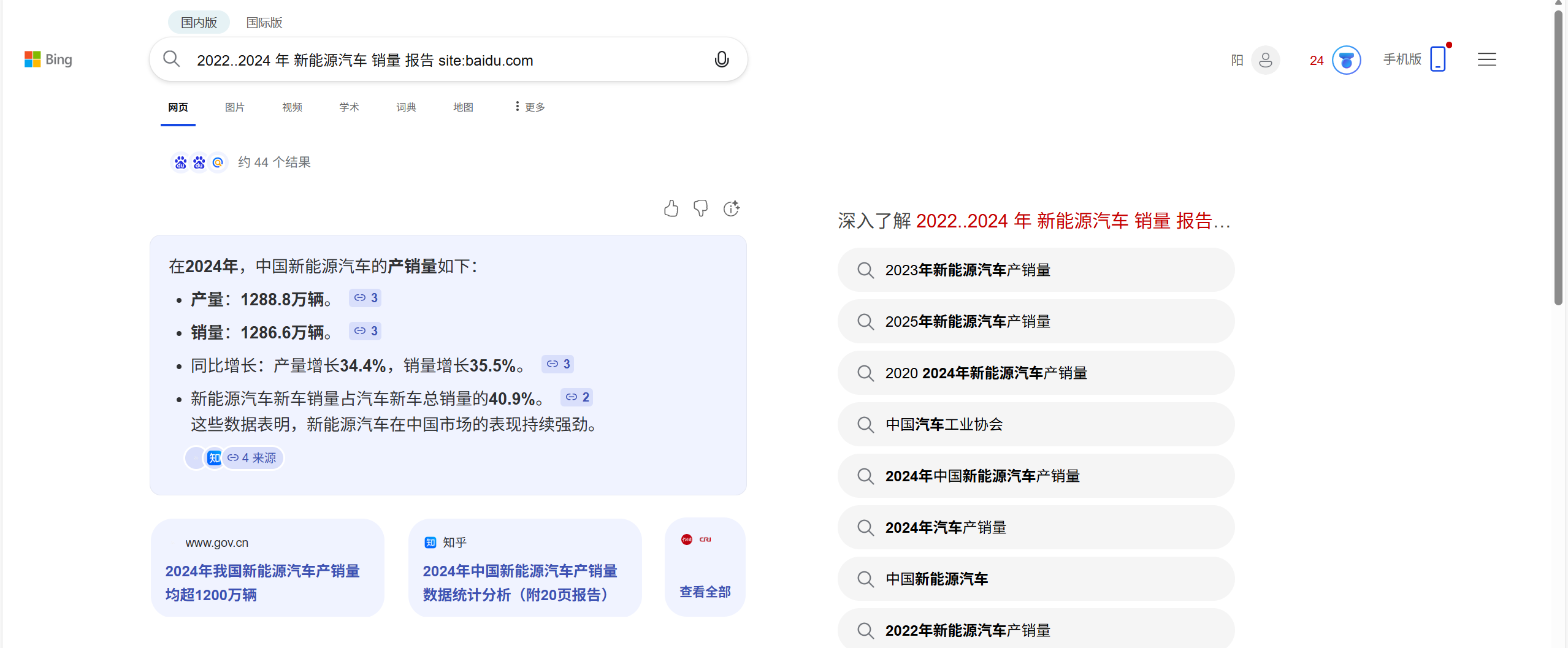Search suggestion 2024年中国新能源汽车产销量
1568x648 pixels.
pos(1036,476)
